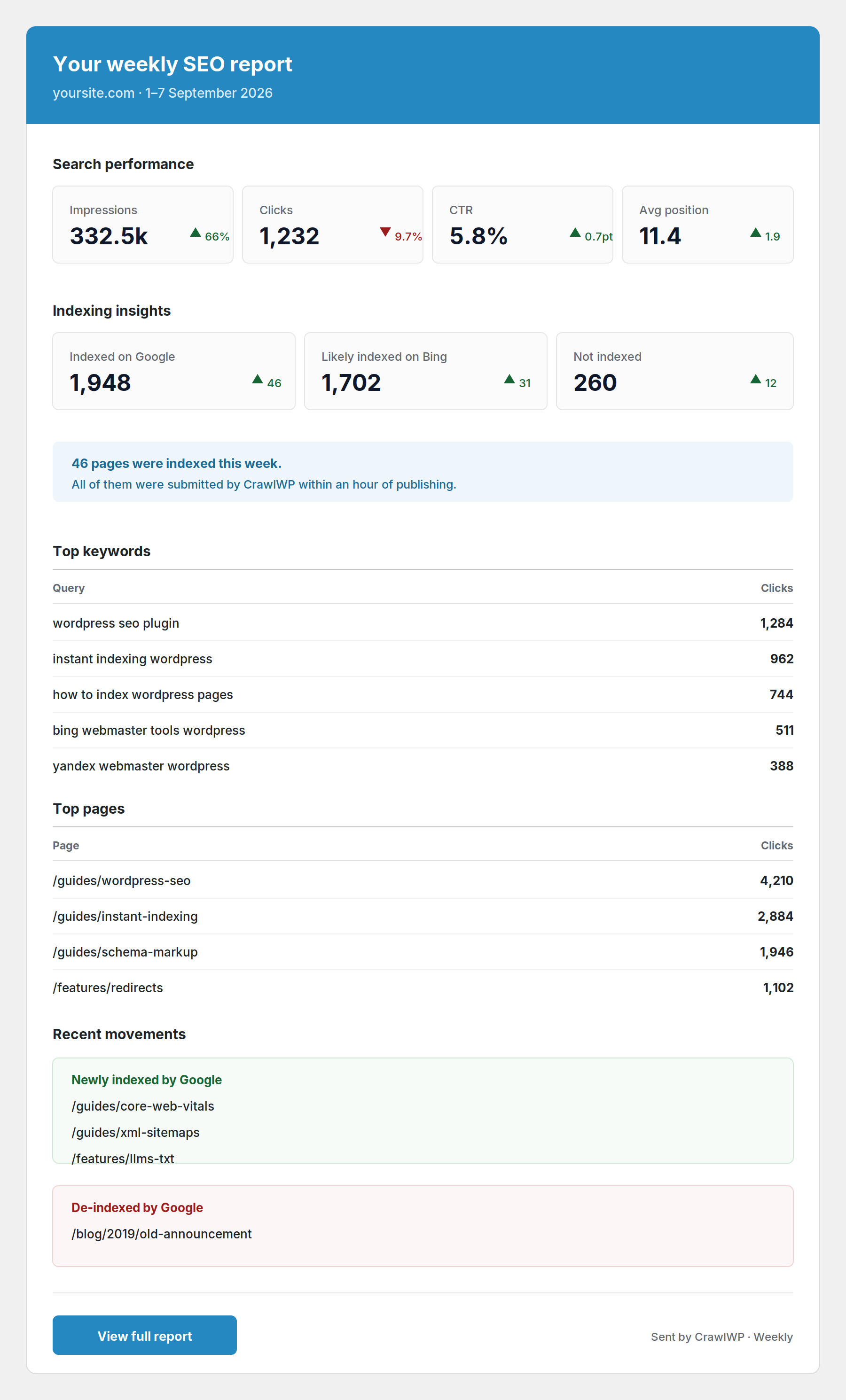846x1400 pixels.
Task: Open the /guides/wordpress-seo page entry
Action: click(x=122, y=881)
